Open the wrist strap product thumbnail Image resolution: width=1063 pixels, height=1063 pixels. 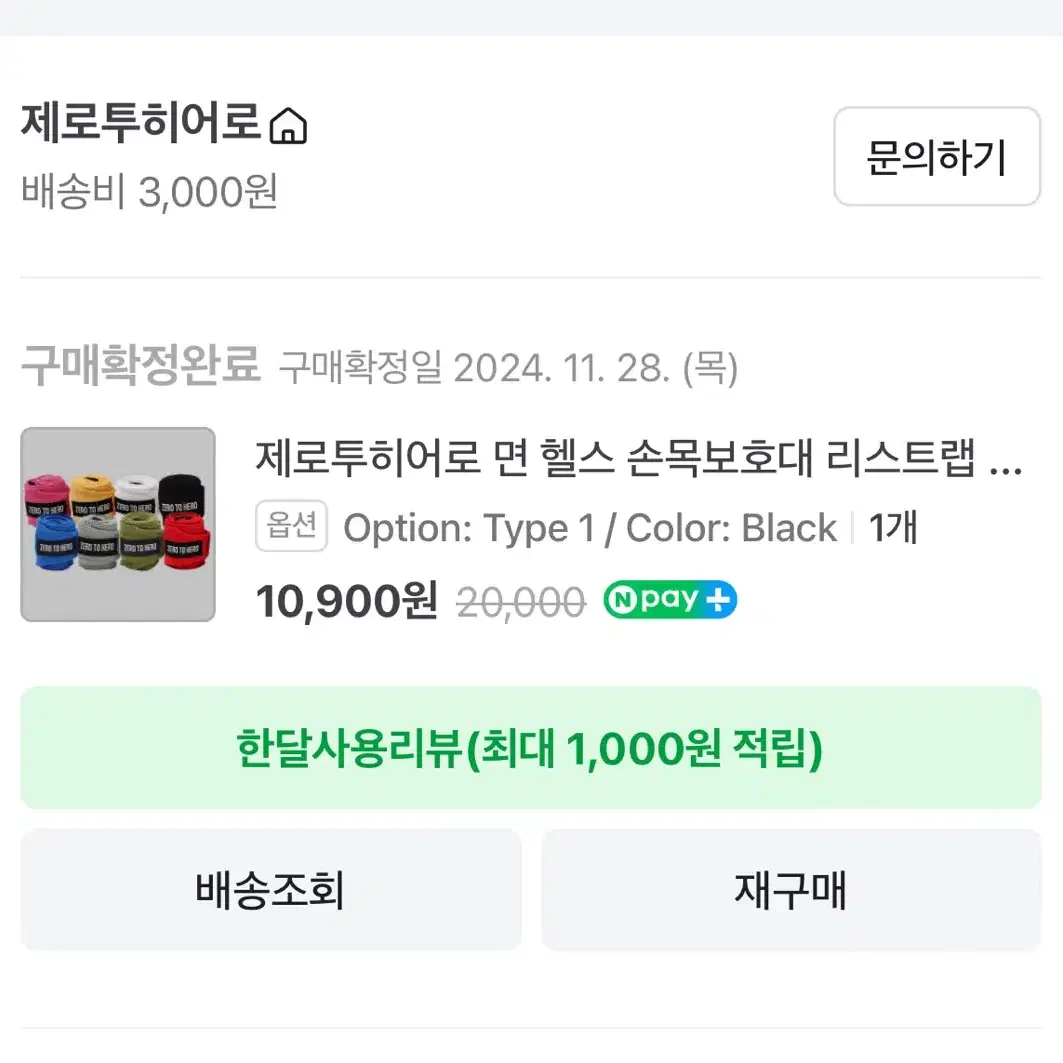pos(118,524)
